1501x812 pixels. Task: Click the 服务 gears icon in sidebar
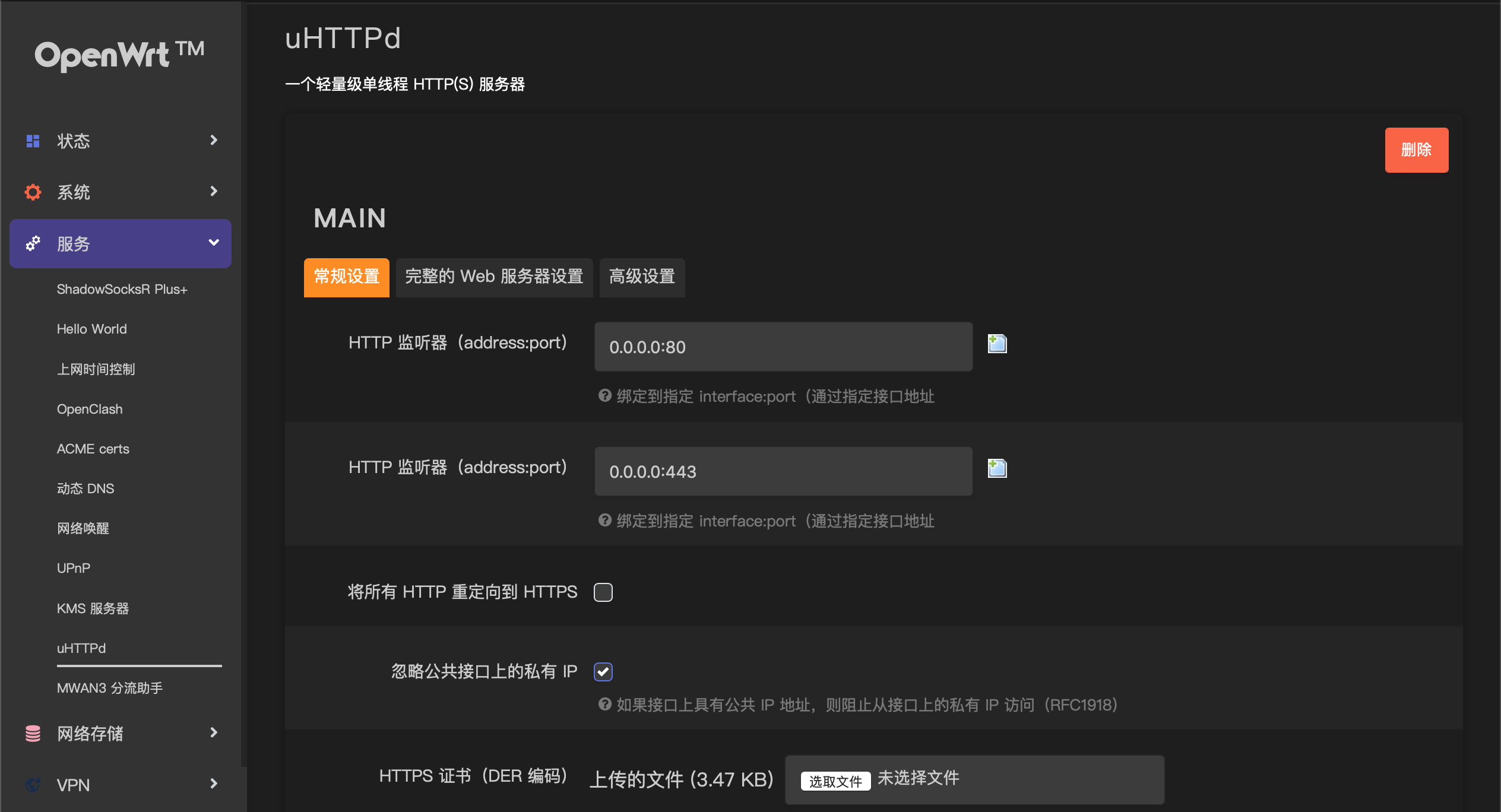point(33,243)
